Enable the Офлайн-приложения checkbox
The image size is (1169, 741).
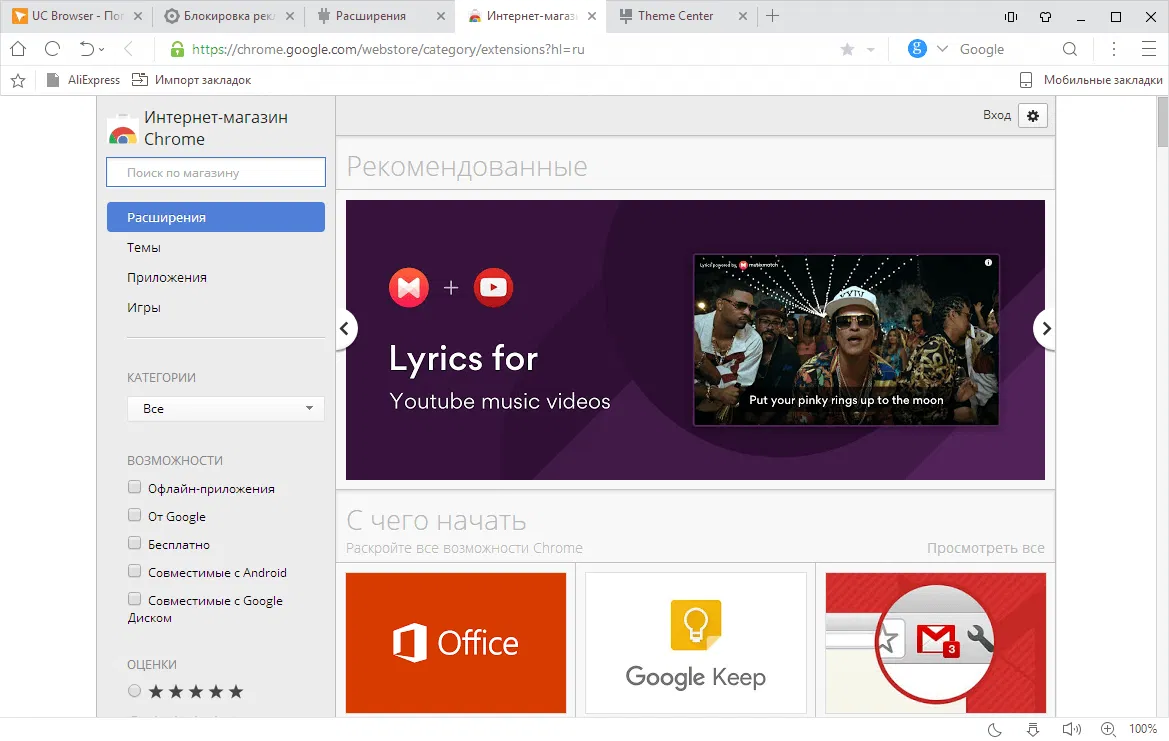point(135,488)
